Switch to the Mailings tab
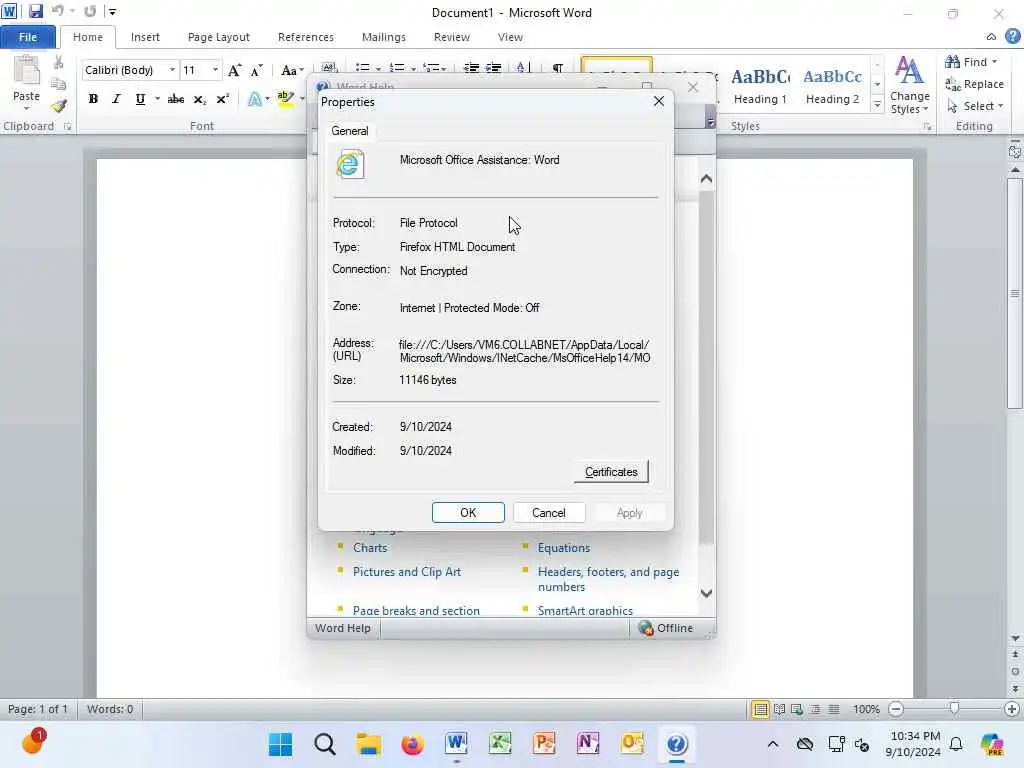Screen dimensions: 1024x768 (384, 37)
